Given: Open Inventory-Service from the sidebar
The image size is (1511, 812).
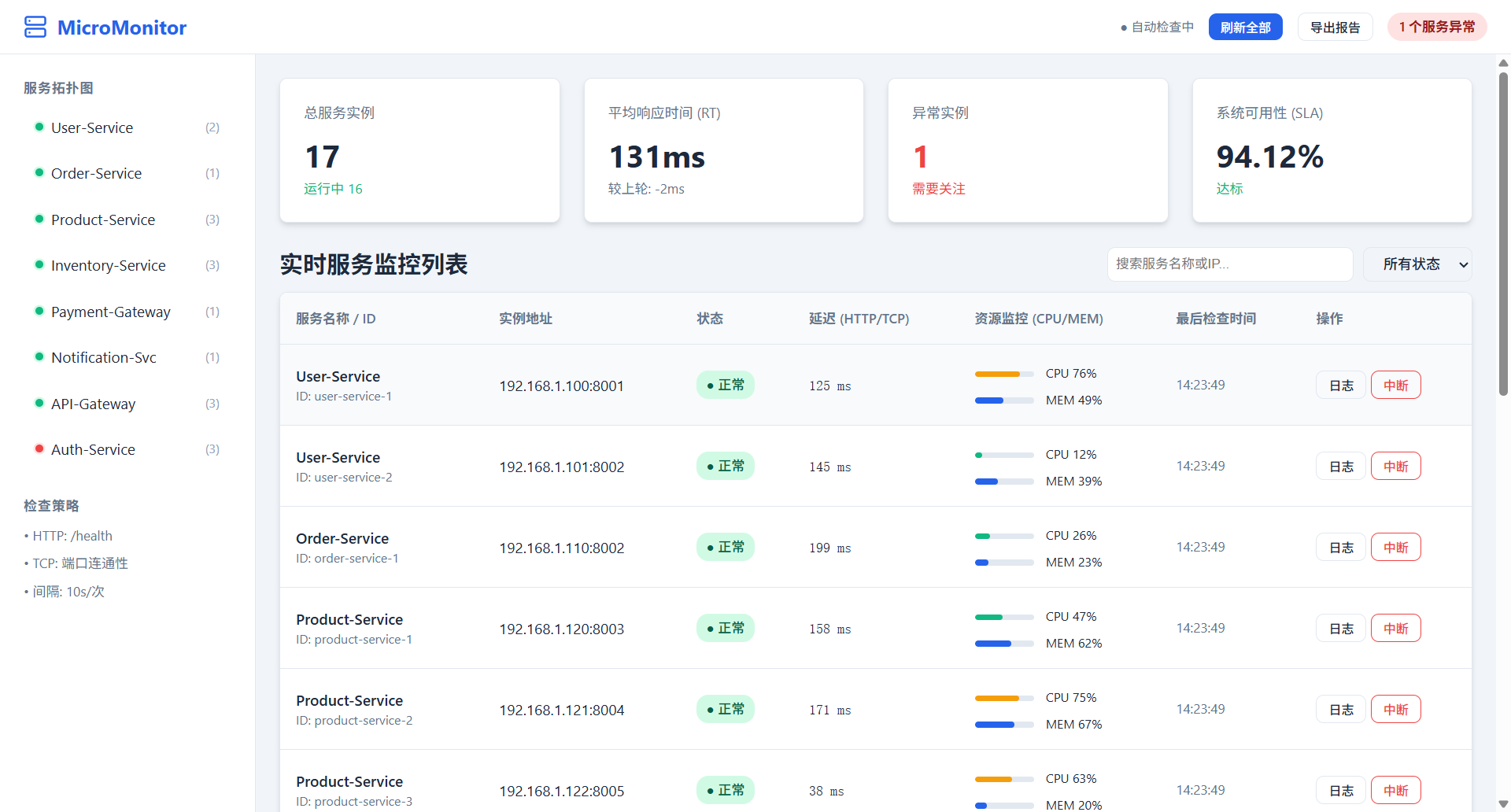Looking at the screenshot, I should click(108, 265).
